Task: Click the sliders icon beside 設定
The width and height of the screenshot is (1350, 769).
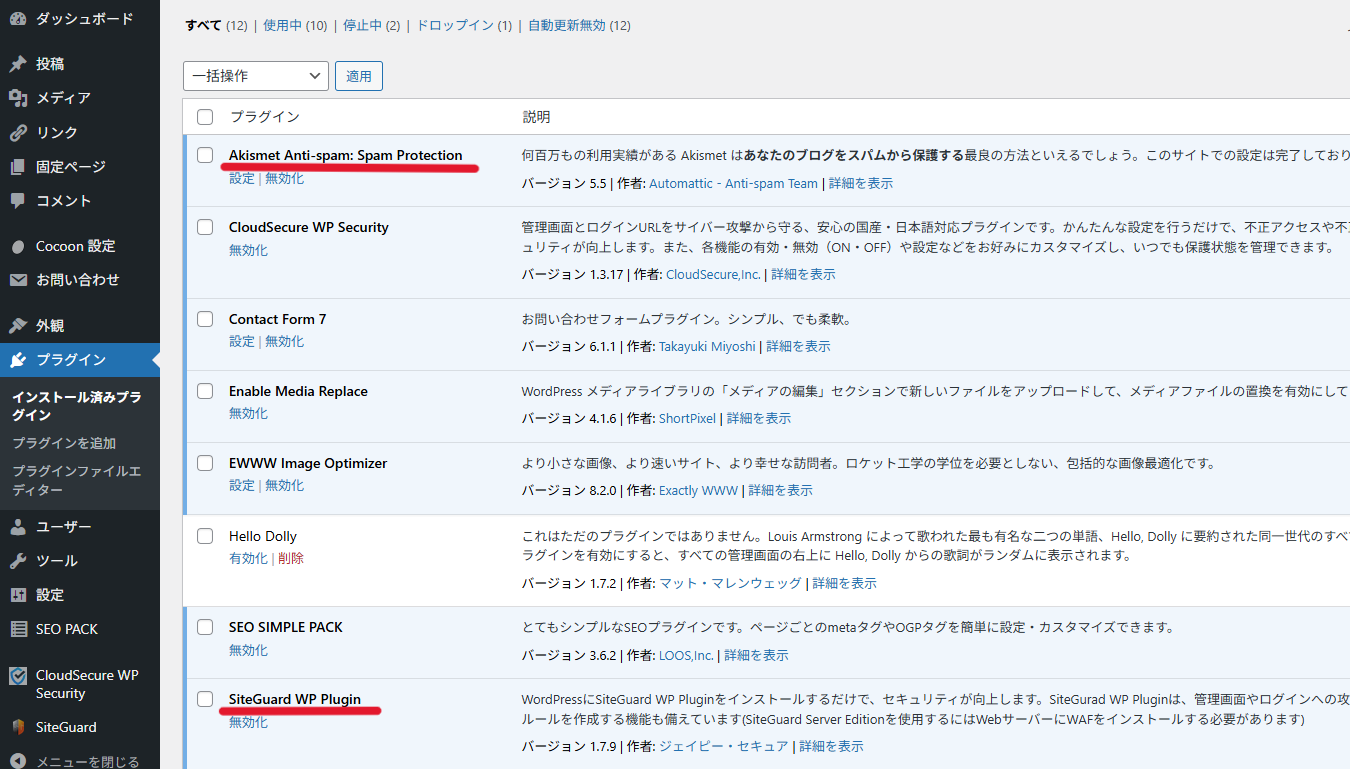Action: 18,595
